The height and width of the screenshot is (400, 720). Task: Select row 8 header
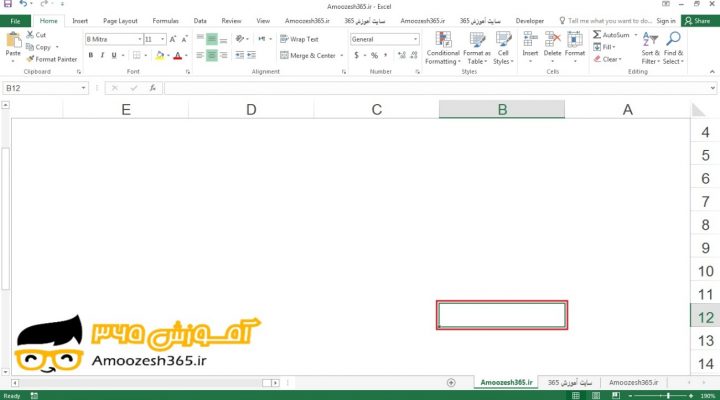tap(705, 225)
